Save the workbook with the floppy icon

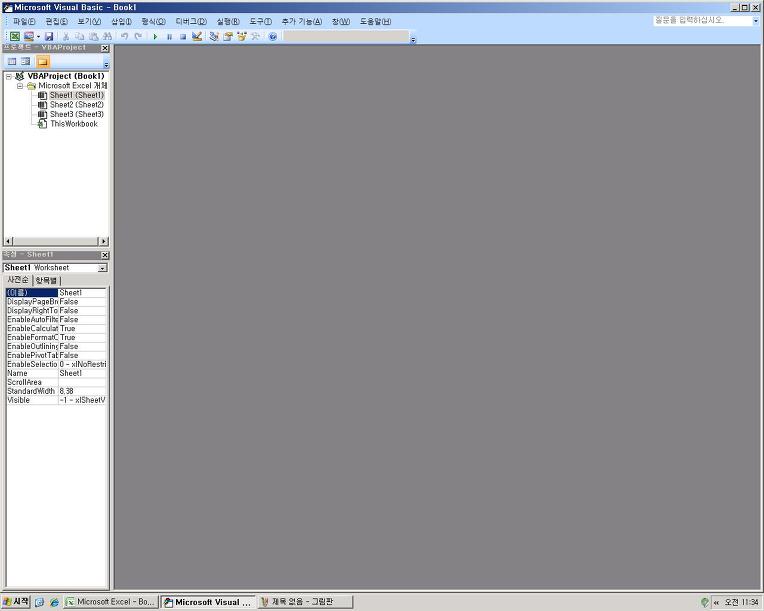[49, 37]
